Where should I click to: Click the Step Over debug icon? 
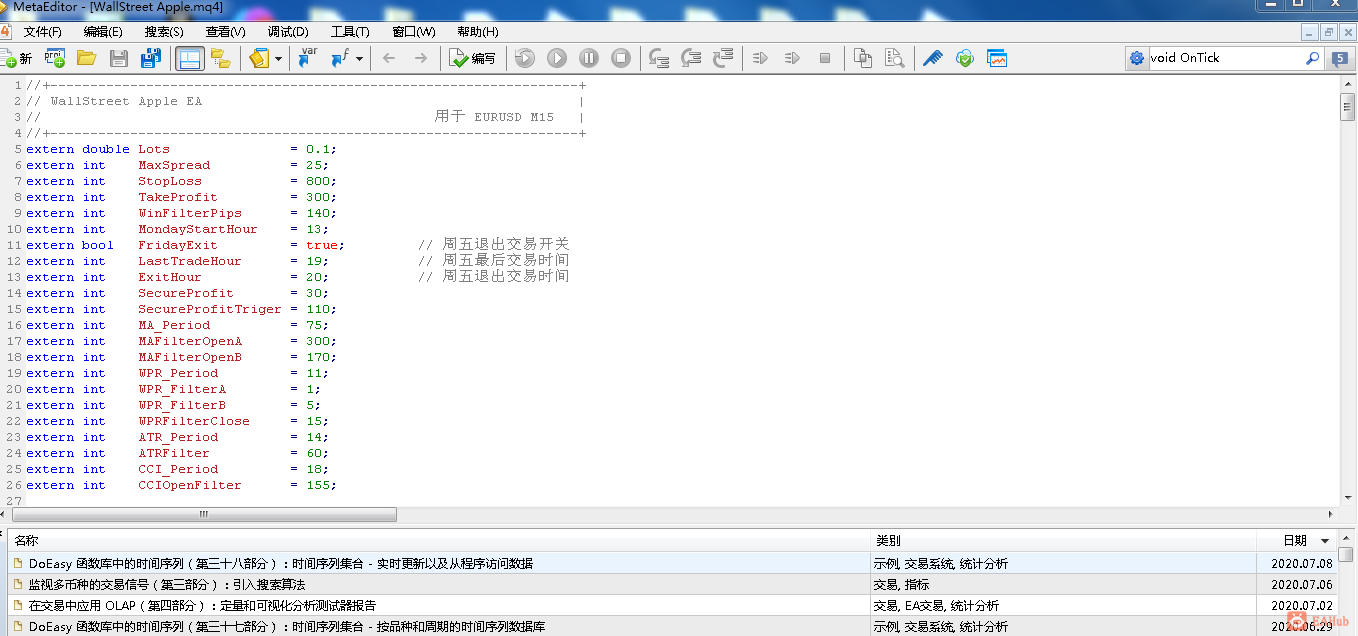[691, 58]
